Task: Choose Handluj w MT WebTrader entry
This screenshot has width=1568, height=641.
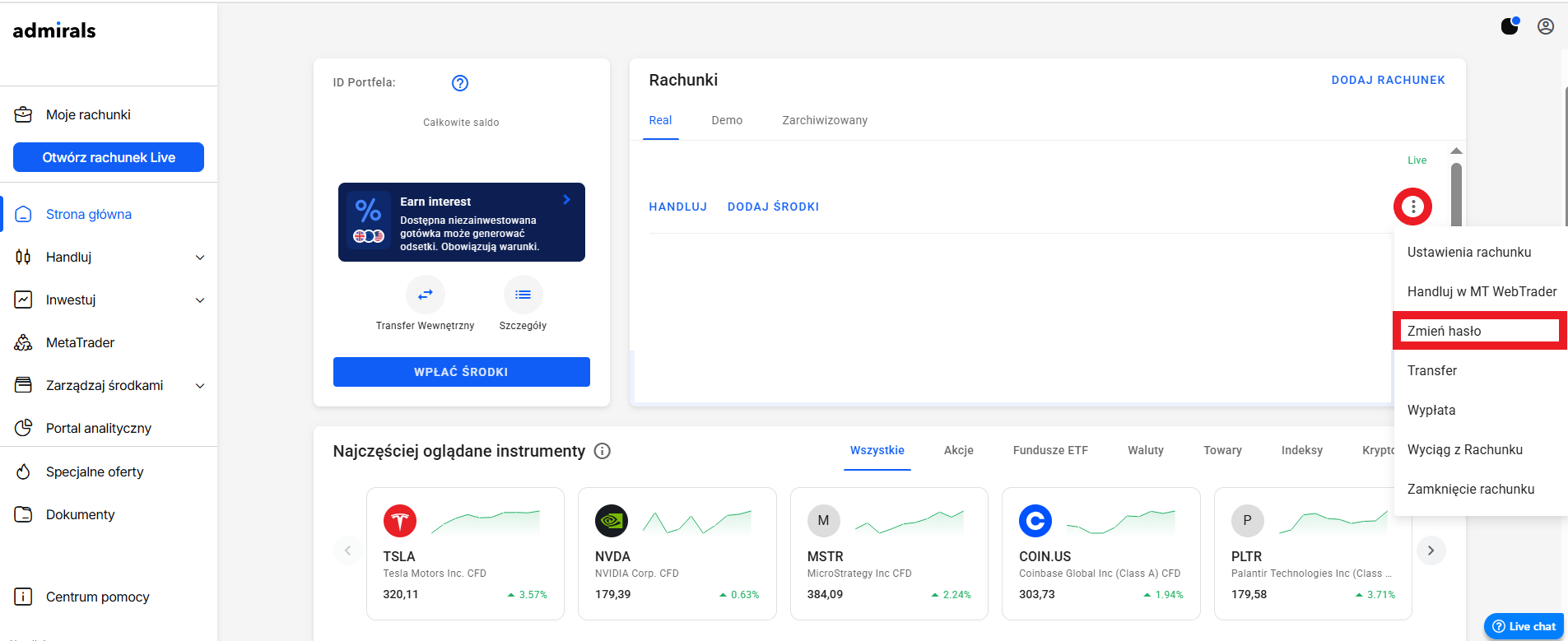Action: [1480, 292]
